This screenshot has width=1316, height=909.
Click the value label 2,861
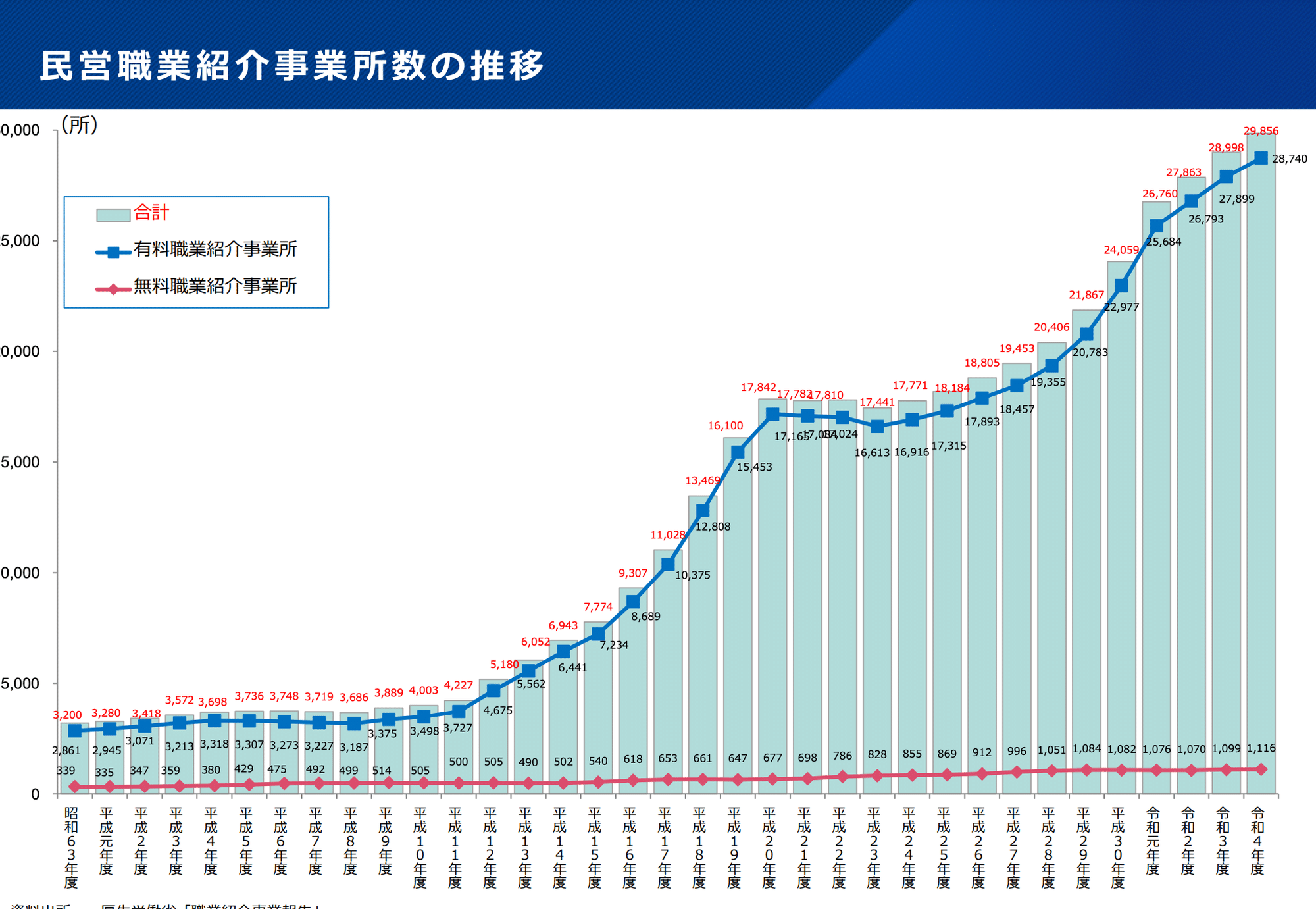point(66,750)
